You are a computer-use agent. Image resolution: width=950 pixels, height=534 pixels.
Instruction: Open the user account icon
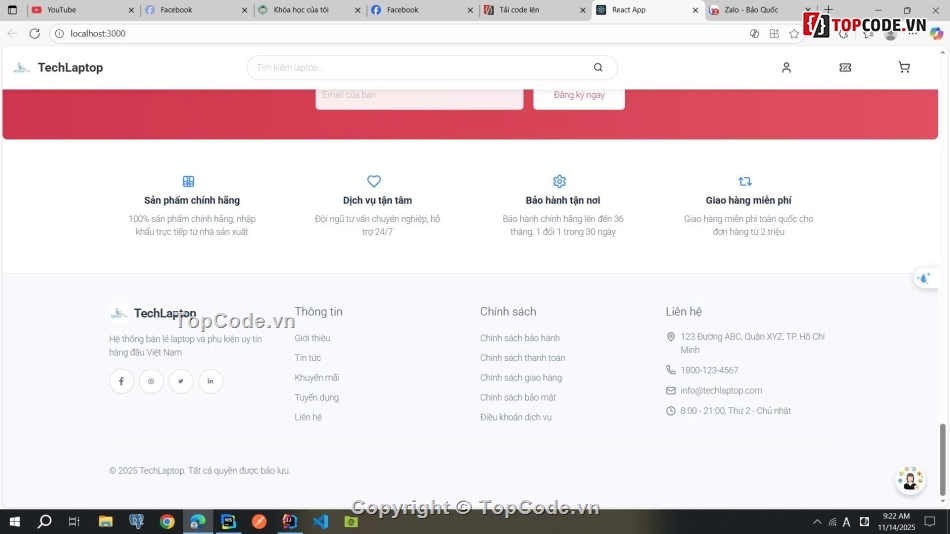[x=786, y=67]
